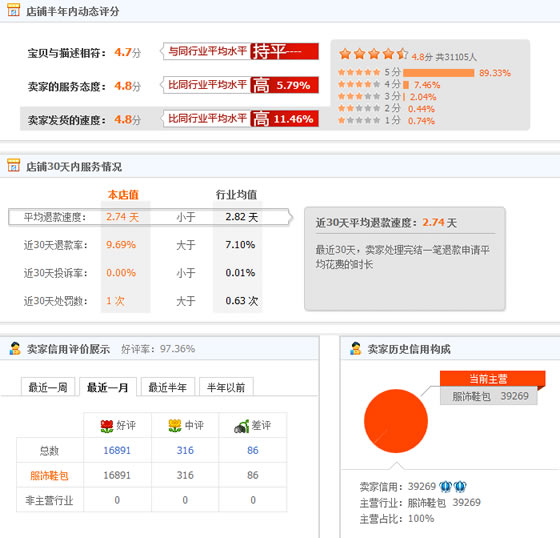Click the orange 5分 89.33% rating bar
Screen dimensions: 560x538
pos(439,73)
